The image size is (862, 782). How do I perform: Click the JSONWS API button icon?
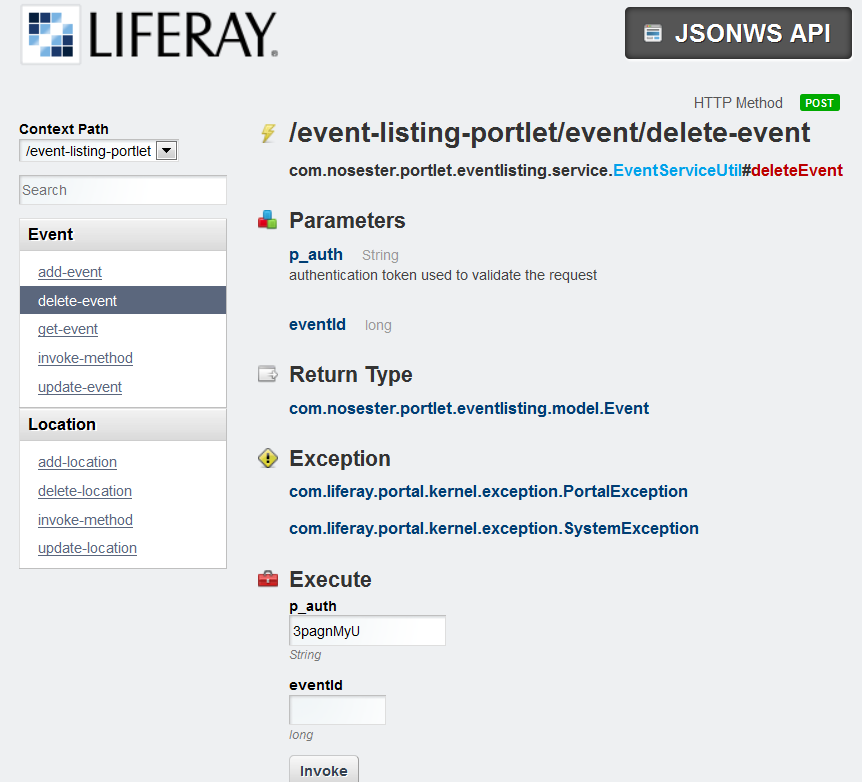point(653,33)
